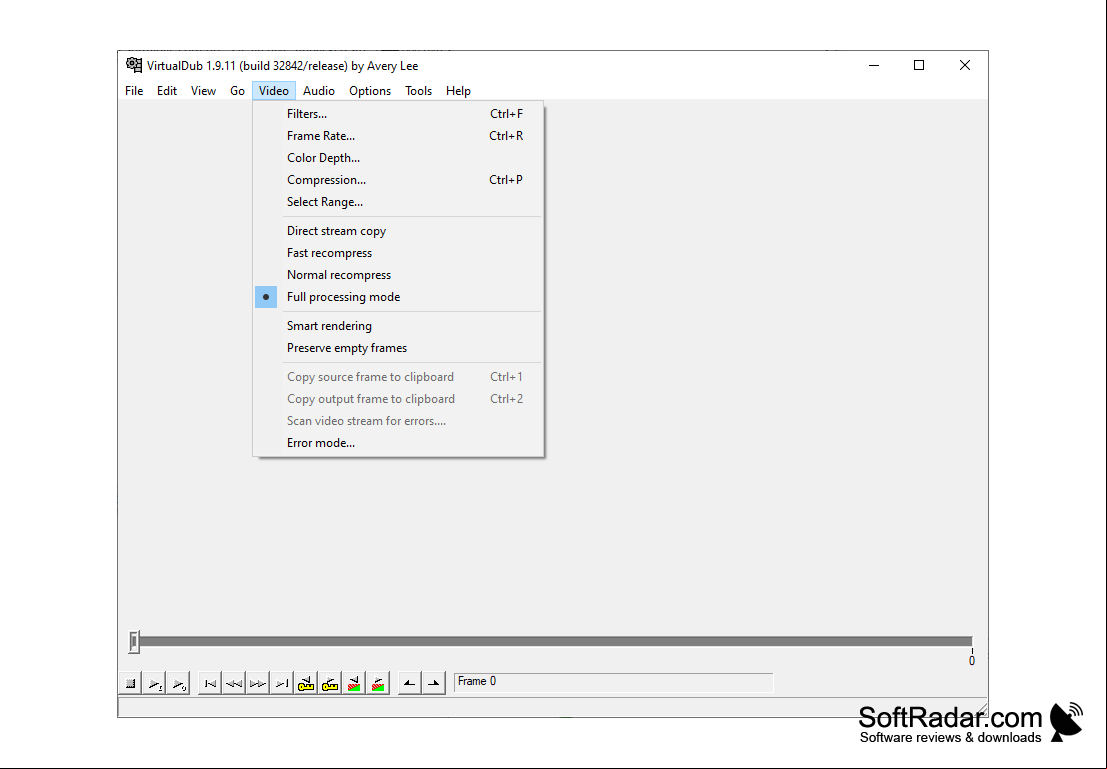Open Select Range... from the menu
Screen dimensions: 1107x769
tap(398, 201)
